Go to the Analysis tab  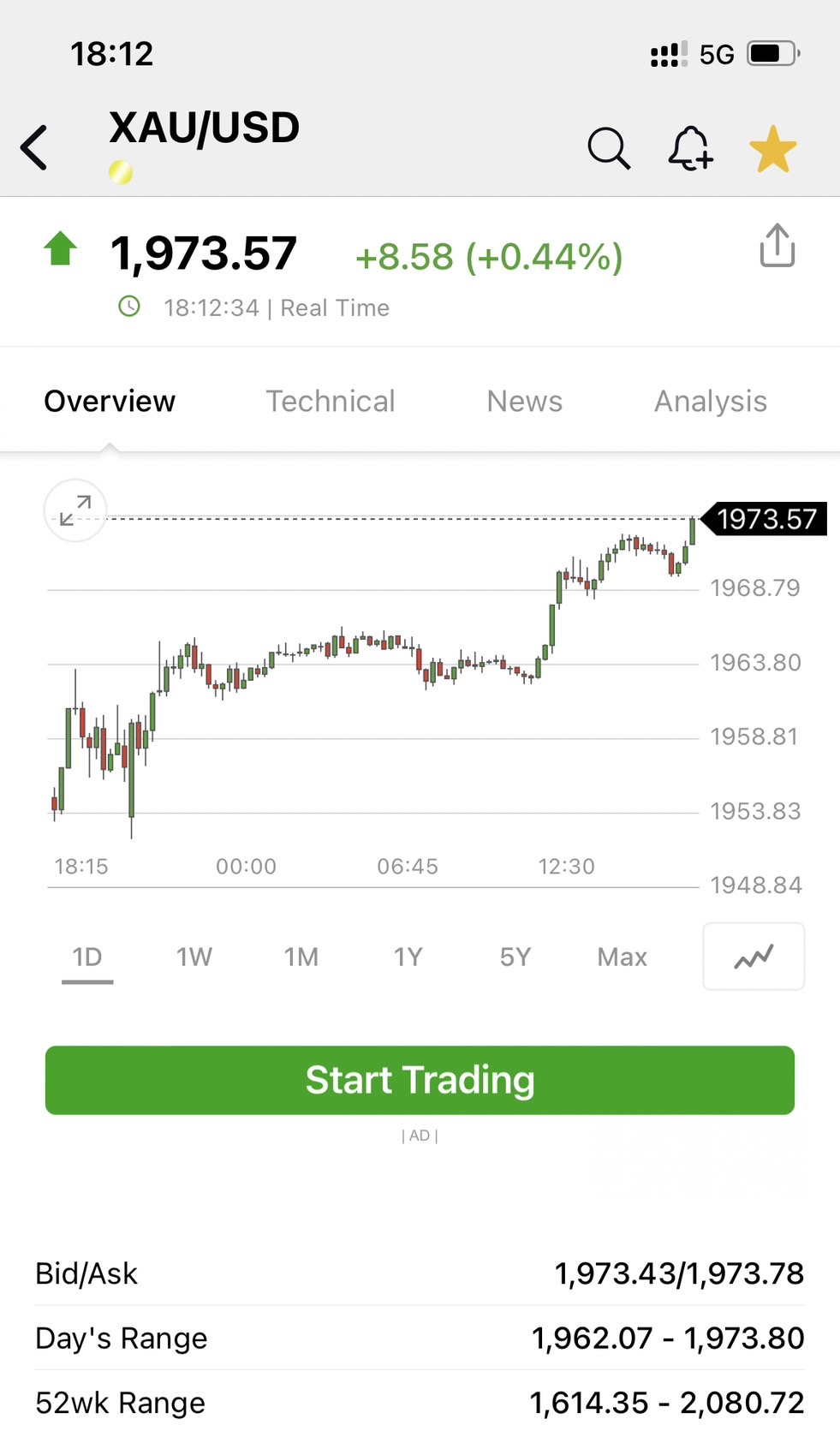711,401
